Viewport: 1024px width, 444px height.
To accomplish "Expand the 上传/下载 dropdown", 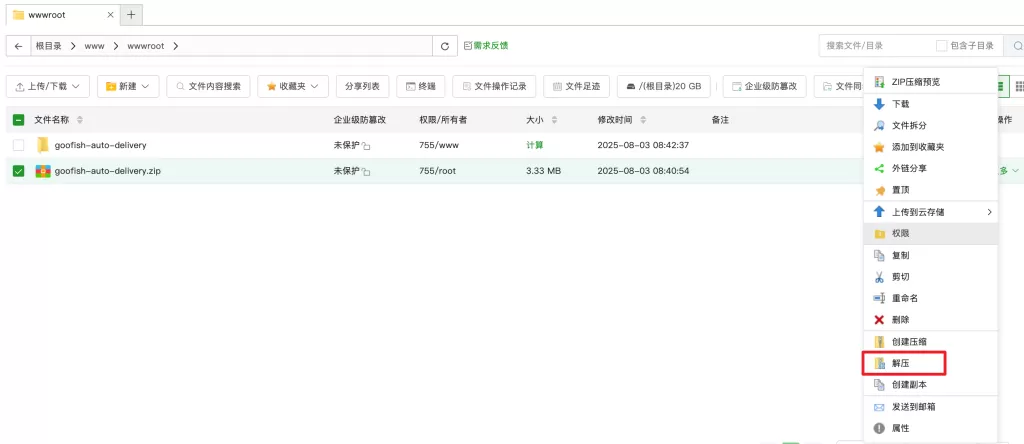I will (x=48, y=87).
